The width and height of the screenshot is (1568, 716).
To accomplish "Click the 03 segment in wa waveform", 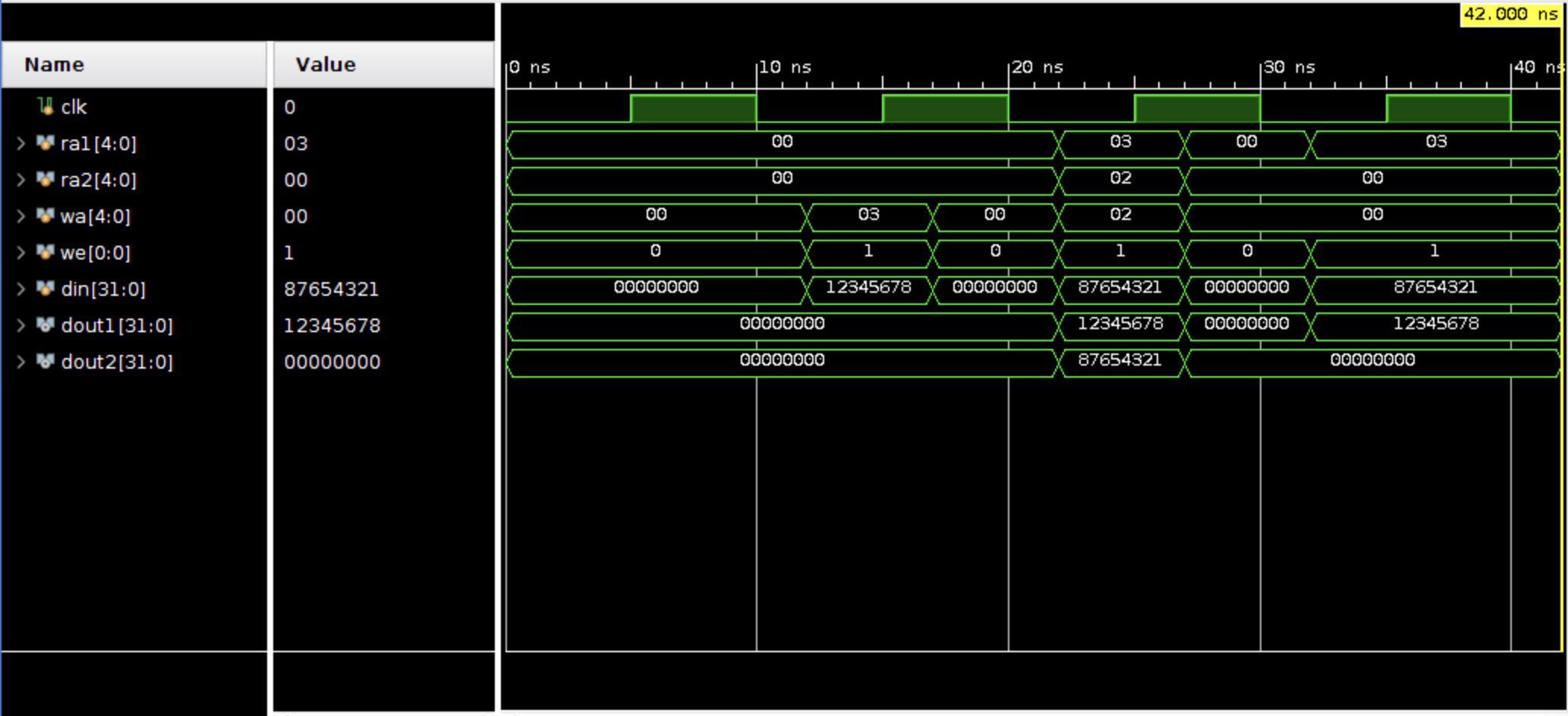I will (x=868, y=215).
